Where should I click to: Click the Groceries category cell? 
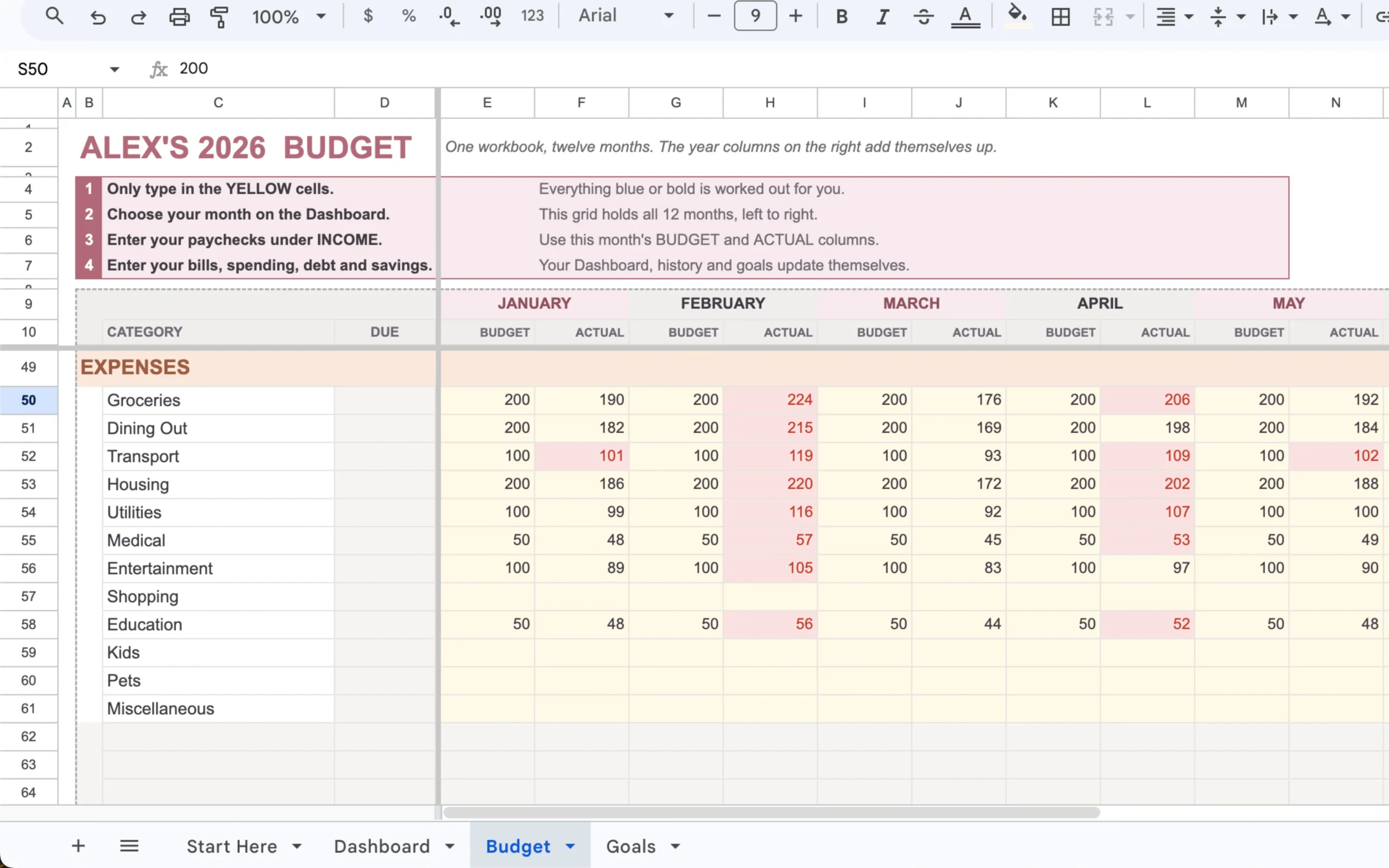pyautogui.click(x=219, y=400)
